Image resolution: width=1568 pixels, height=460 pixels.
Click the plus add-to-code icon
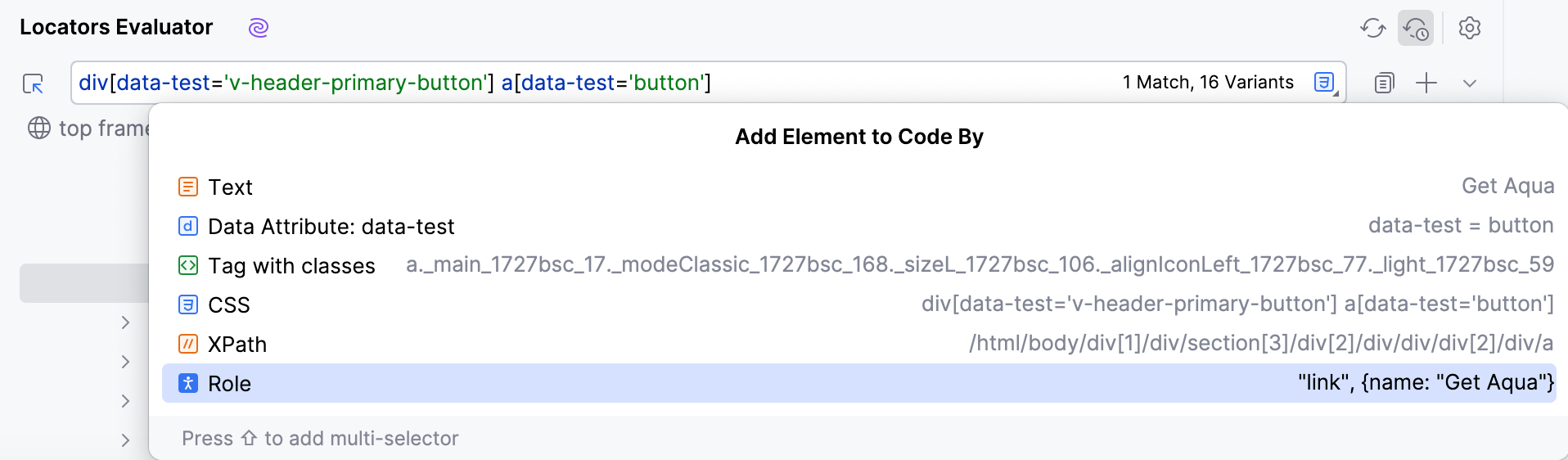coord(1426,83)
